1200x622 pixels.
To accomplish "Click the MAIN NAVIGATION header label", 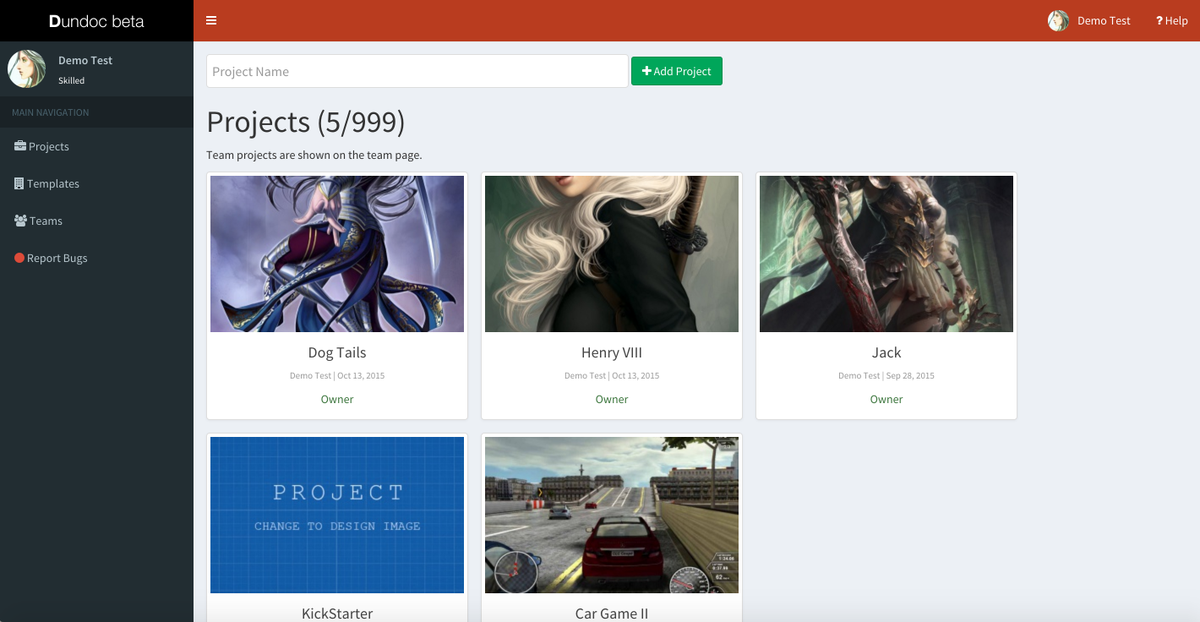I will click(x=50, y=112).
